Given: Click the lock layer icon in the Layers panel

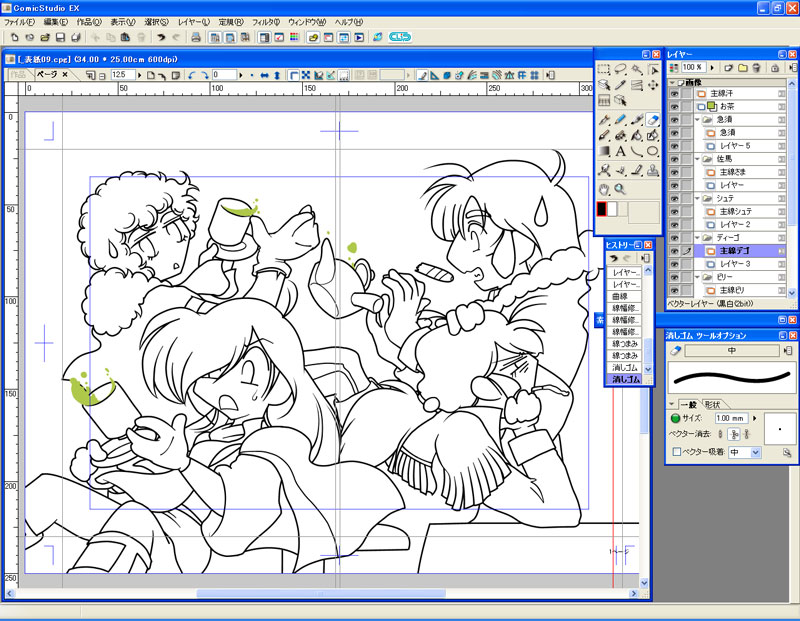Looking at the screenshot, I should point(775,67).
